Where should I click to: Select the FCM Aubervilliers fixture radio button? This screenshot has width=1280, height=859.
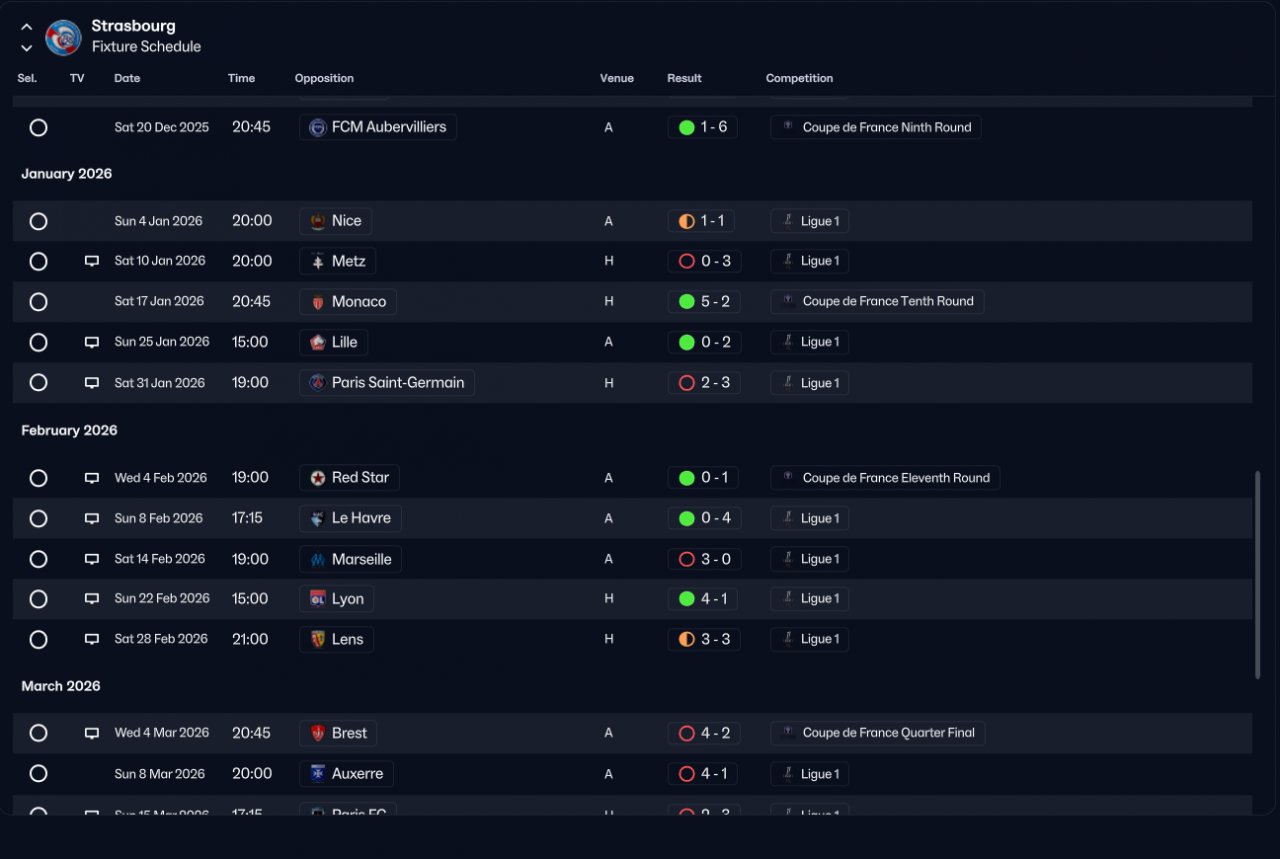pyautogui.click(x=38, y=127)
